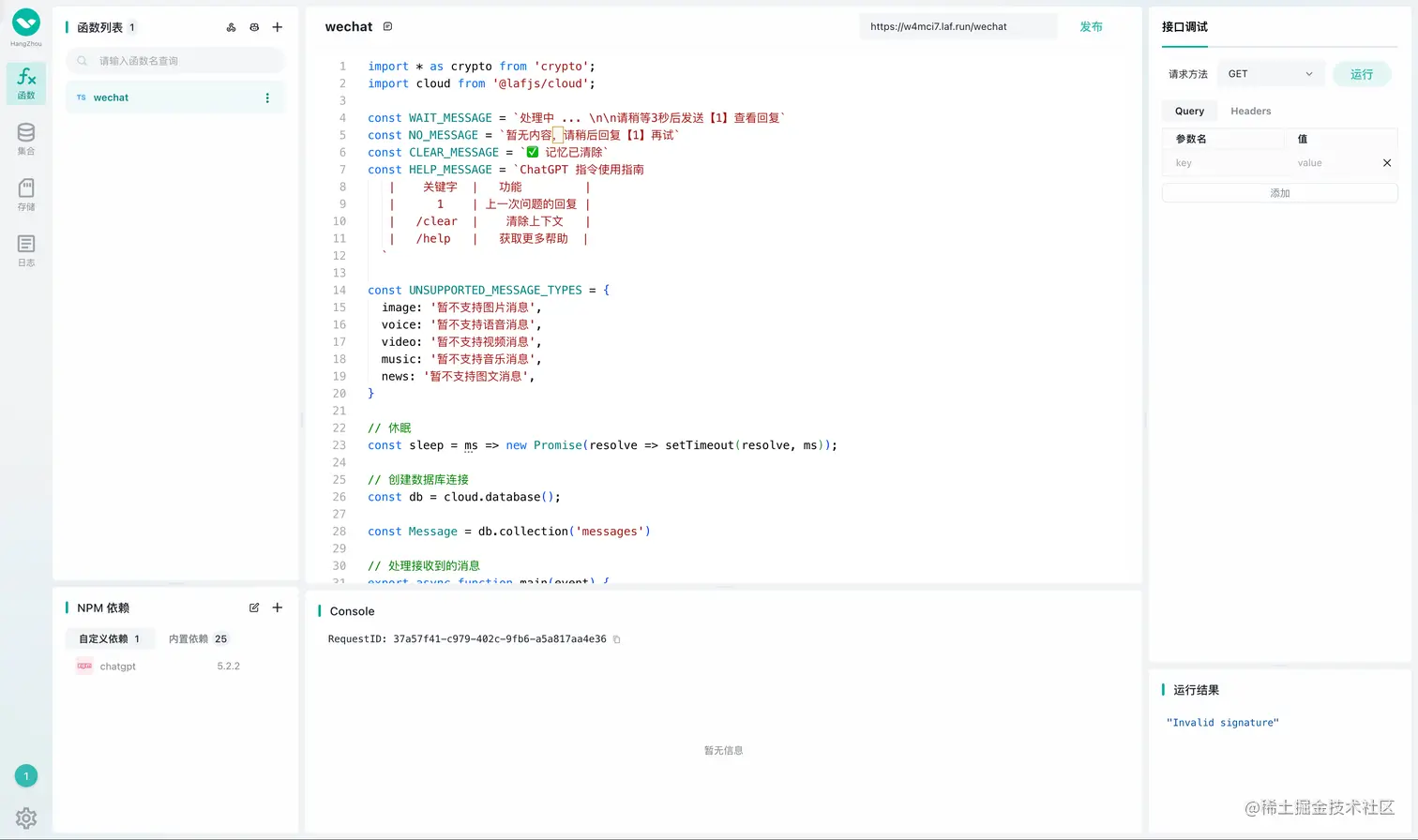Click the CLEAR_MESSAGE constant on line 6
1418x840 pixels.
pos(454,152)
